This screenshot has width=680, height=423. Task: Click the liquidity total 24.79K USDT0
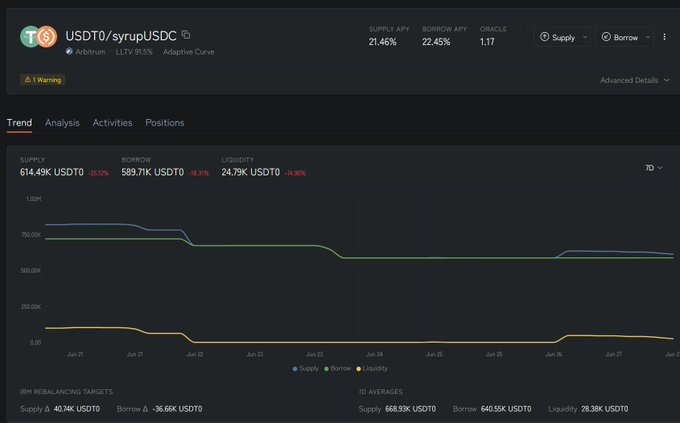tap(251, 172)
